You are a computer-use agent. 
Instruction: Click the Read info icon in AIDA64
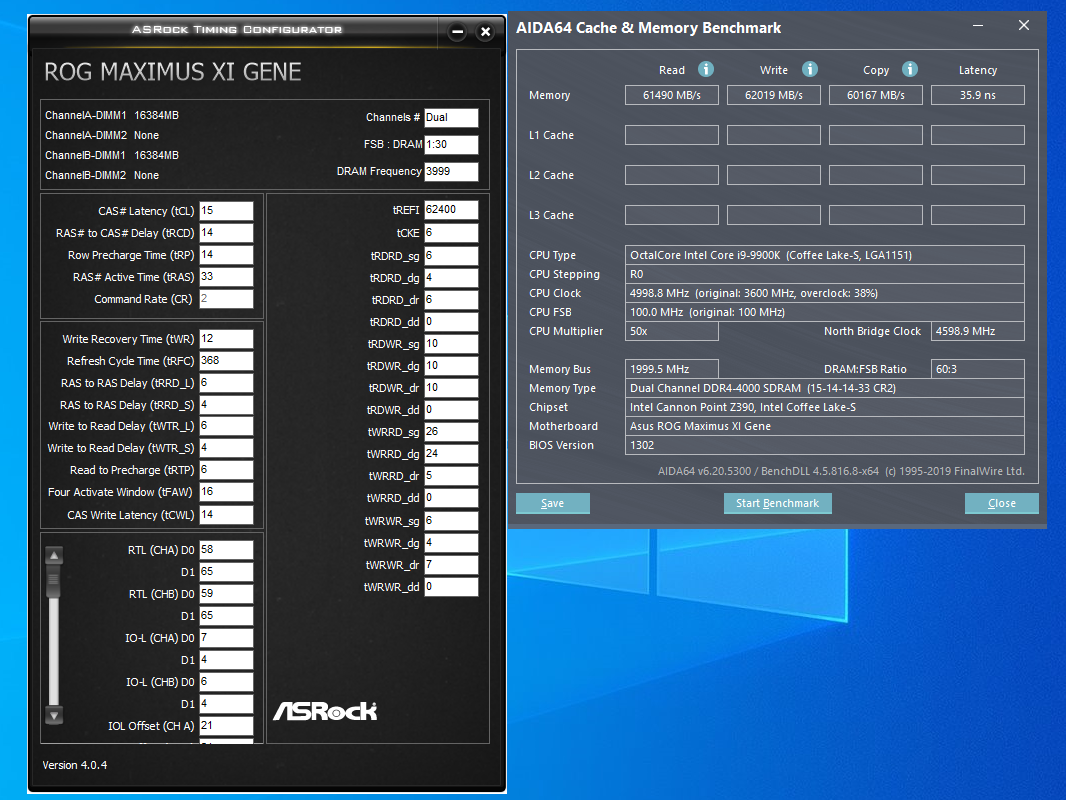point(706,69)
